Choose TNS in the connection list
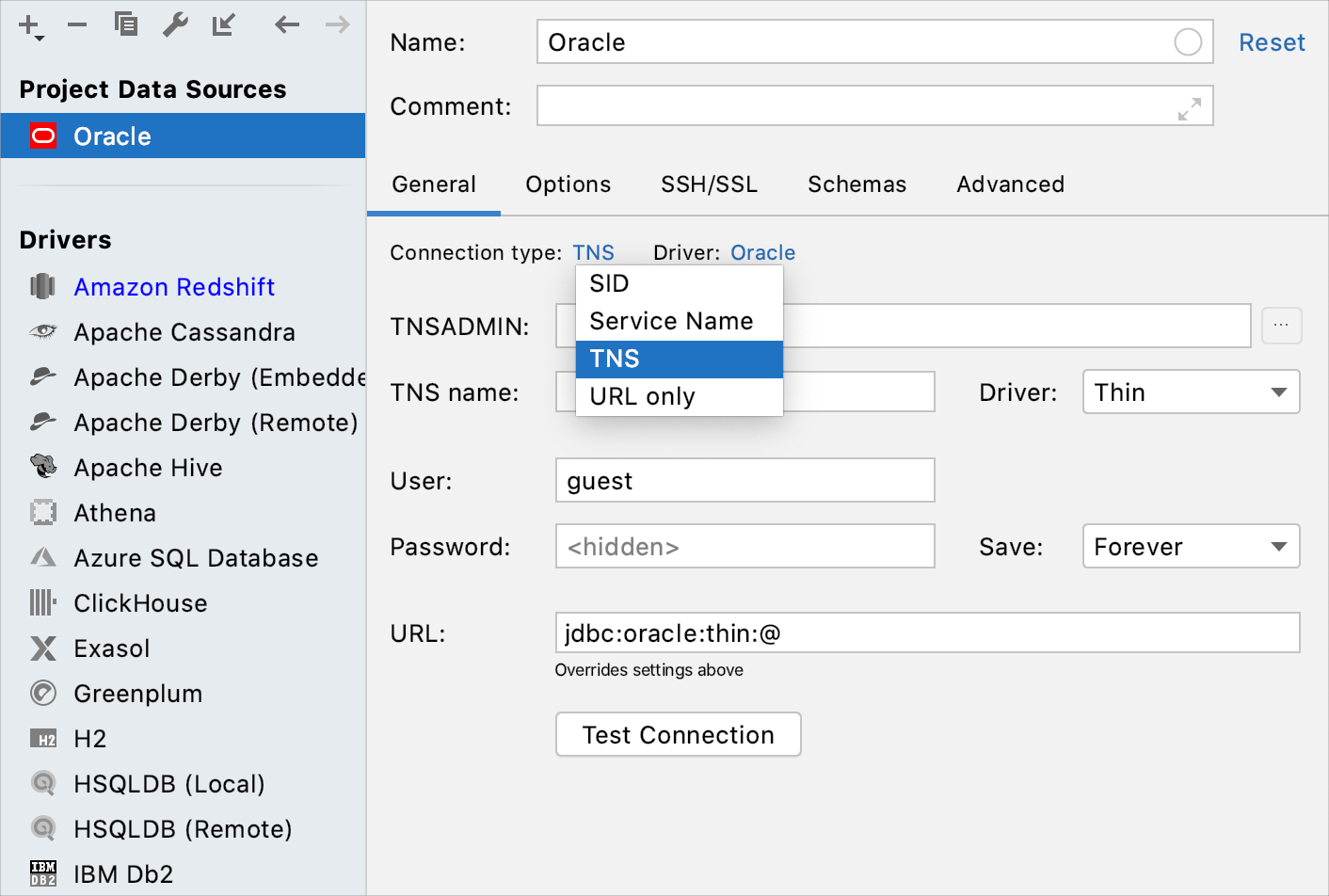This screenshot has width=1329, height=896. [679, 359]
